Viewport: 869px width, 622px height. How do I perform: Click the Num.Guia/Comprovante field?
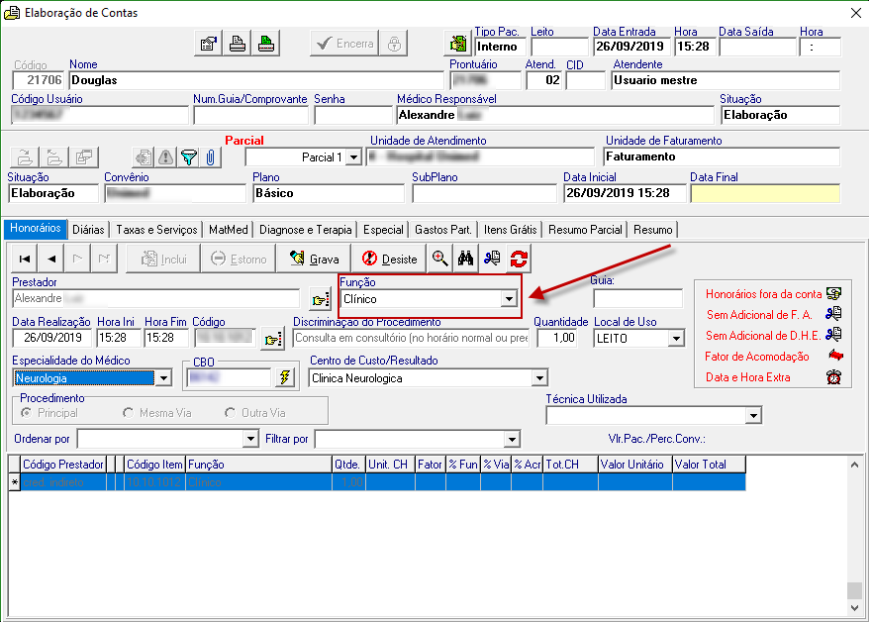251,115
